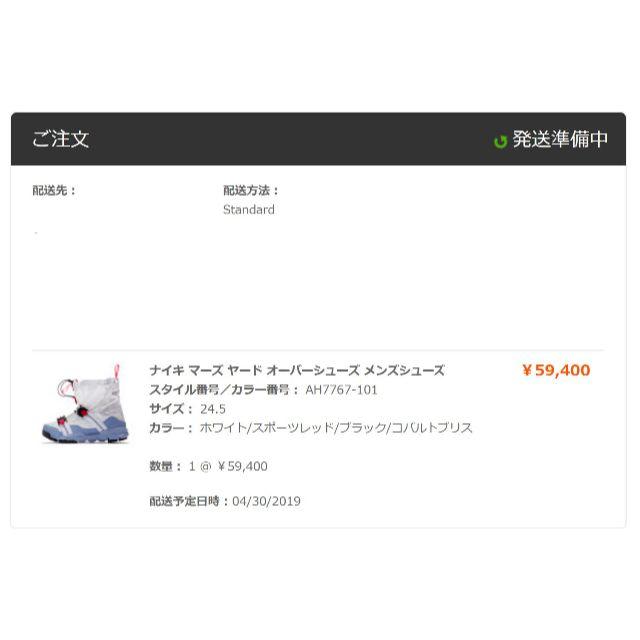Click the サイズ label
Viewport: 640px width, 640px height.
[x=171, y=409]
